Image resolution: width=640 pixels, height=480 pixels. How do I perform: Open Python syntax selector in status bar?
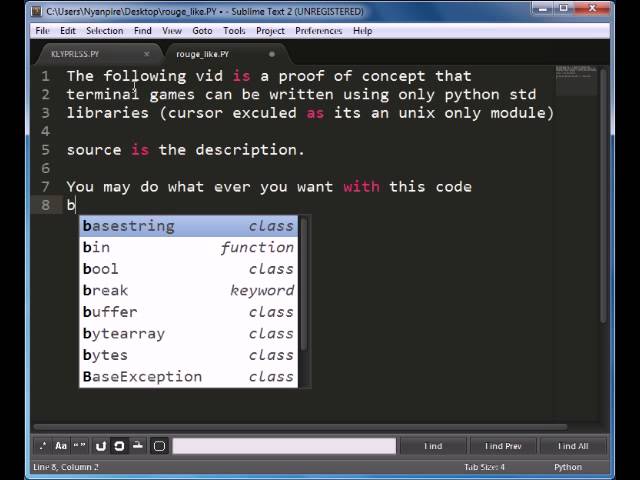pyautogui.click(x=568, y=467)
